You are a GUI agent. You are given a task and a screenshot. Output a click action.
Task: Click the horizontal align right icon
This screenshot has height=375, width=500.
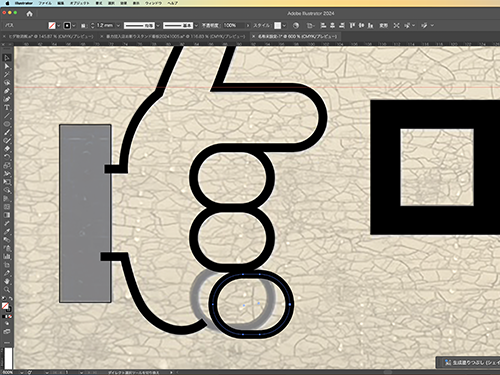(342, 25)
